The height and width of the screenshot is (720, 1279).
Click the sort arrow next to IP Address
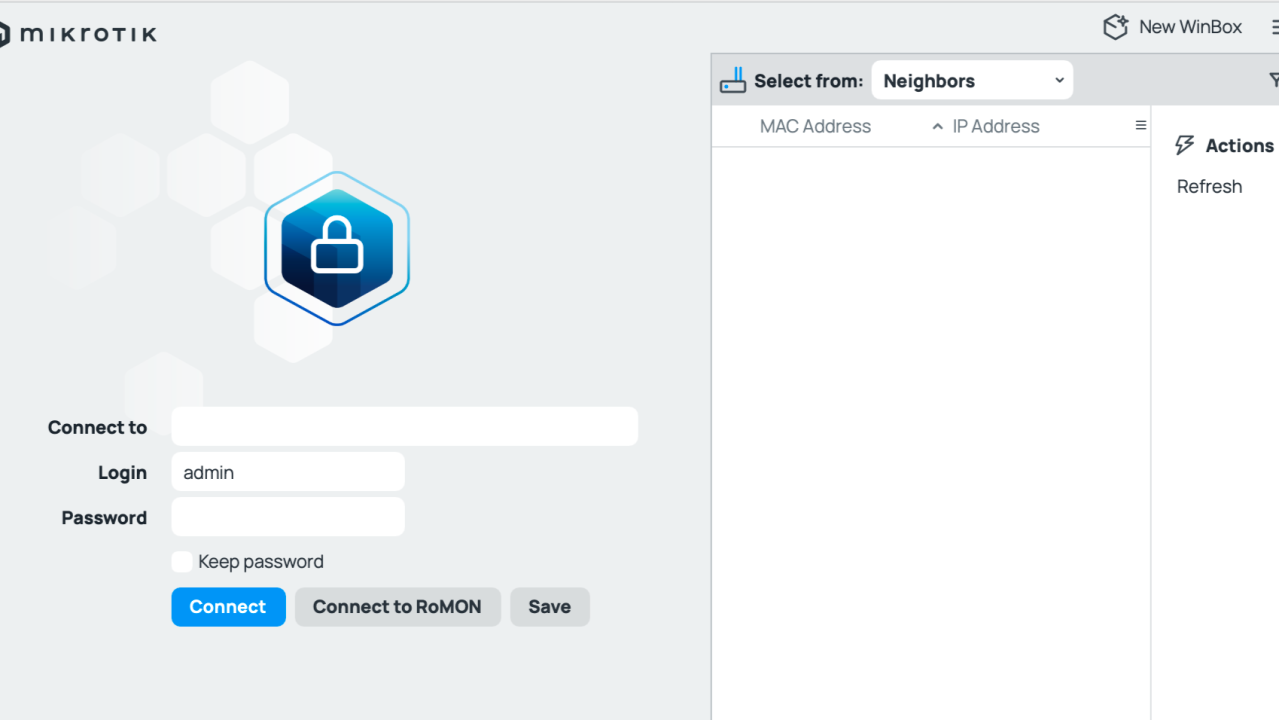(937, 127)
